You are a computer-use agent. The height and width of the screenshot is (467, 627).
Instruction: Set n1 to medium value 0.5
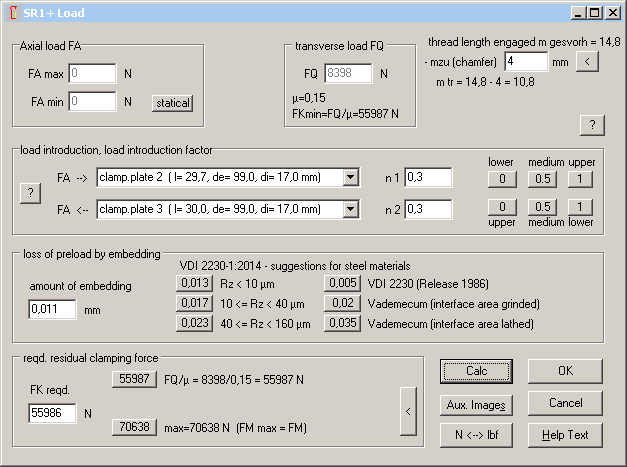point(540,179)
